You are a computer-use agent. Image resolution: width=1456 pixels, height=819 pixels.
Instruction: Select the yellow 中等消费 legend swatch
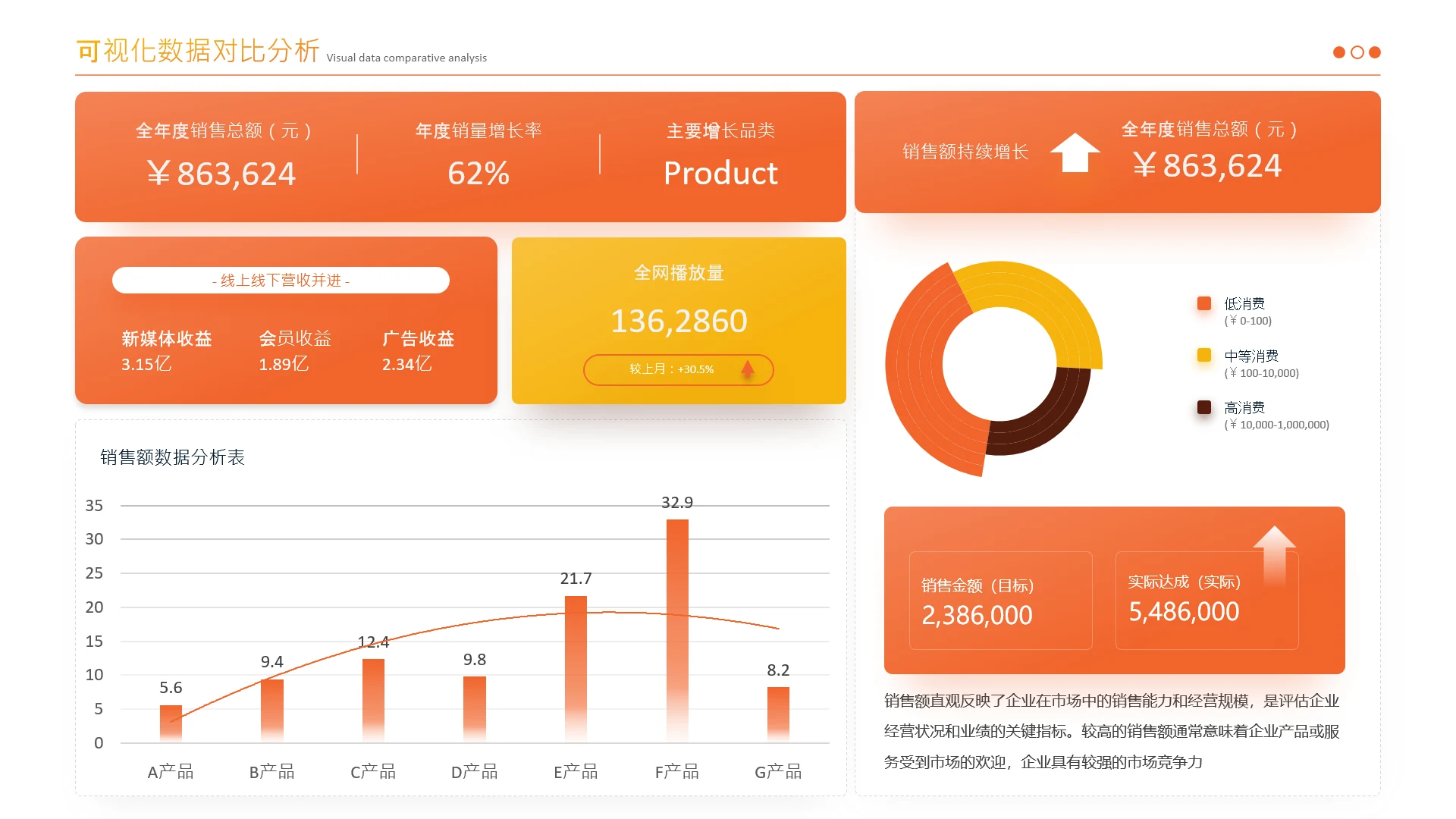(1204, 355)
